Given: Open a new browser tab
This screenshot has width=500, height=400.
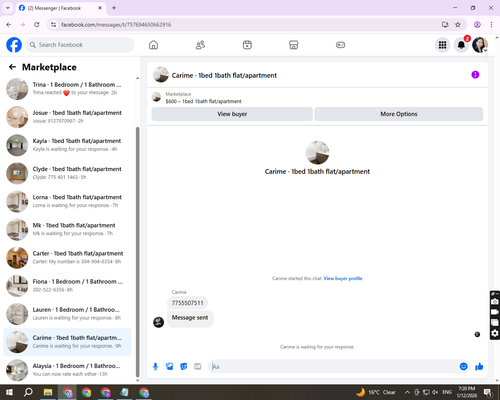Looking at the screenshot, I should (x=114, y=8).
